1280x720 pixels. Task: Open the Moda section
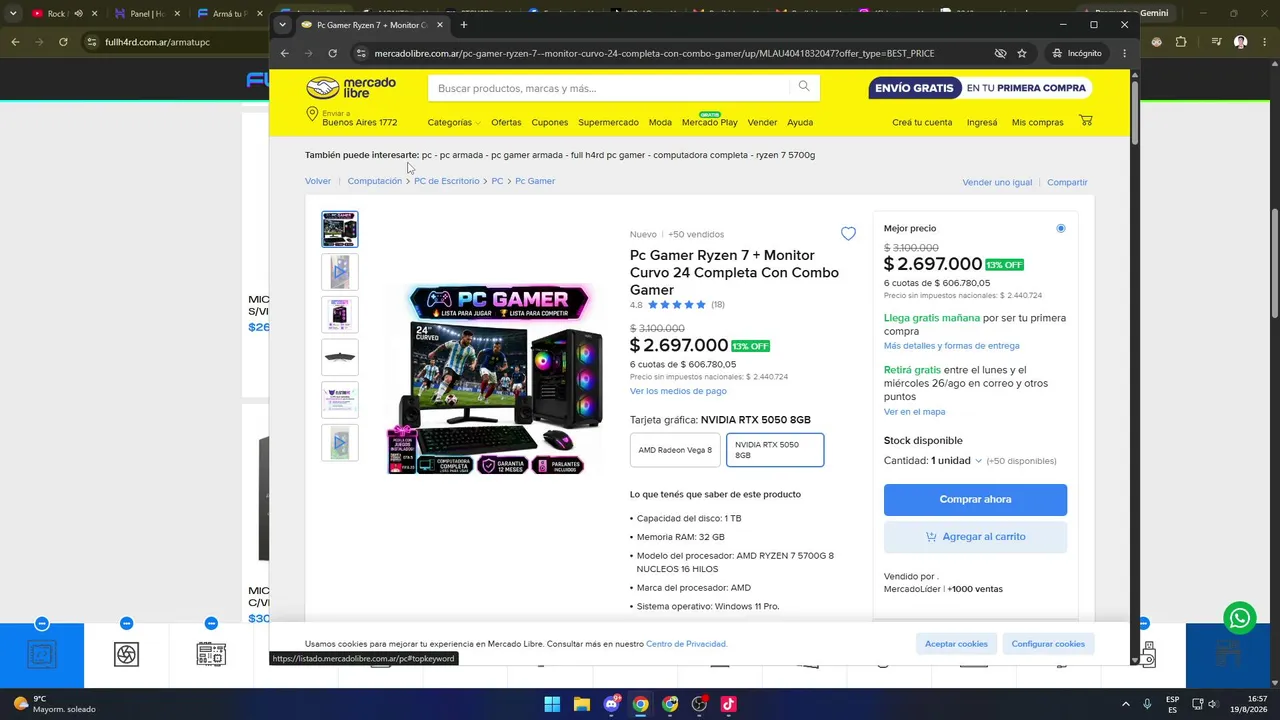click(x=660, y=122)
